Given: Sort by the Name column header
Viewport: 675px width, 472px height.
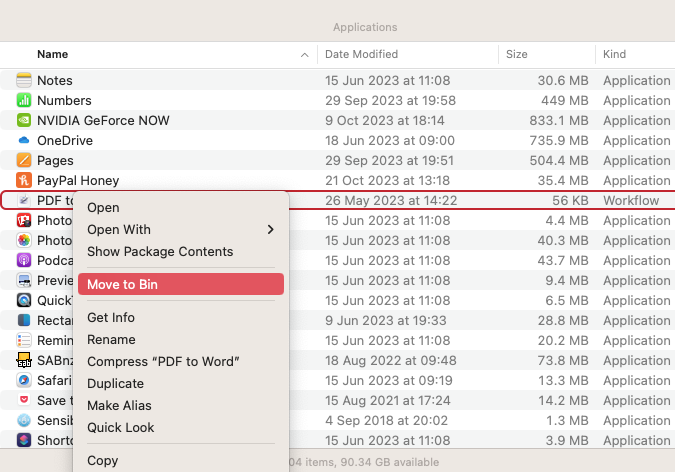Looking at the screenshot, I should pyautogui.click(x=53, y=54).
